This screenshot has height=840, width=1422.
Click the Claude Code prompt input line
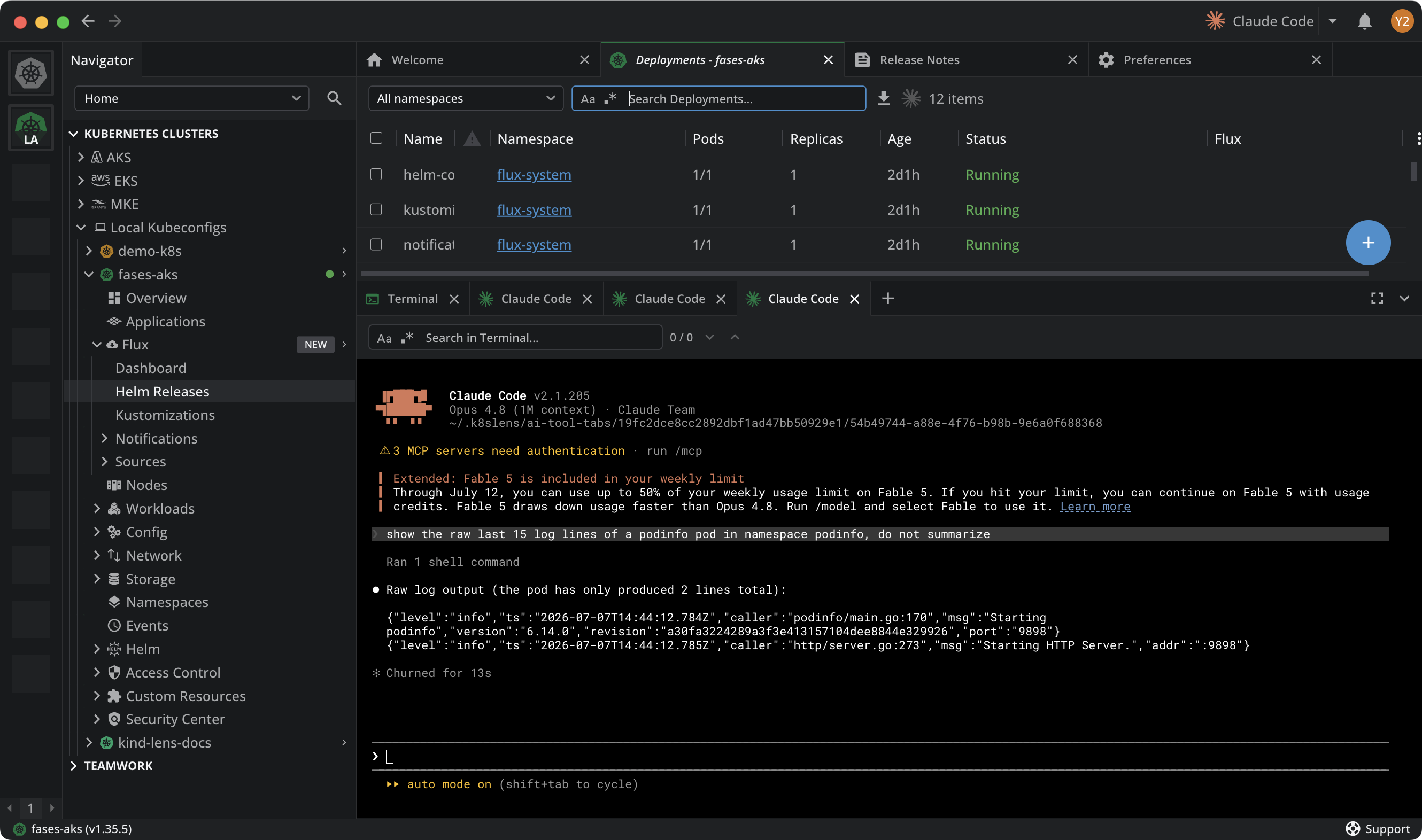click(x=880, y=756)
